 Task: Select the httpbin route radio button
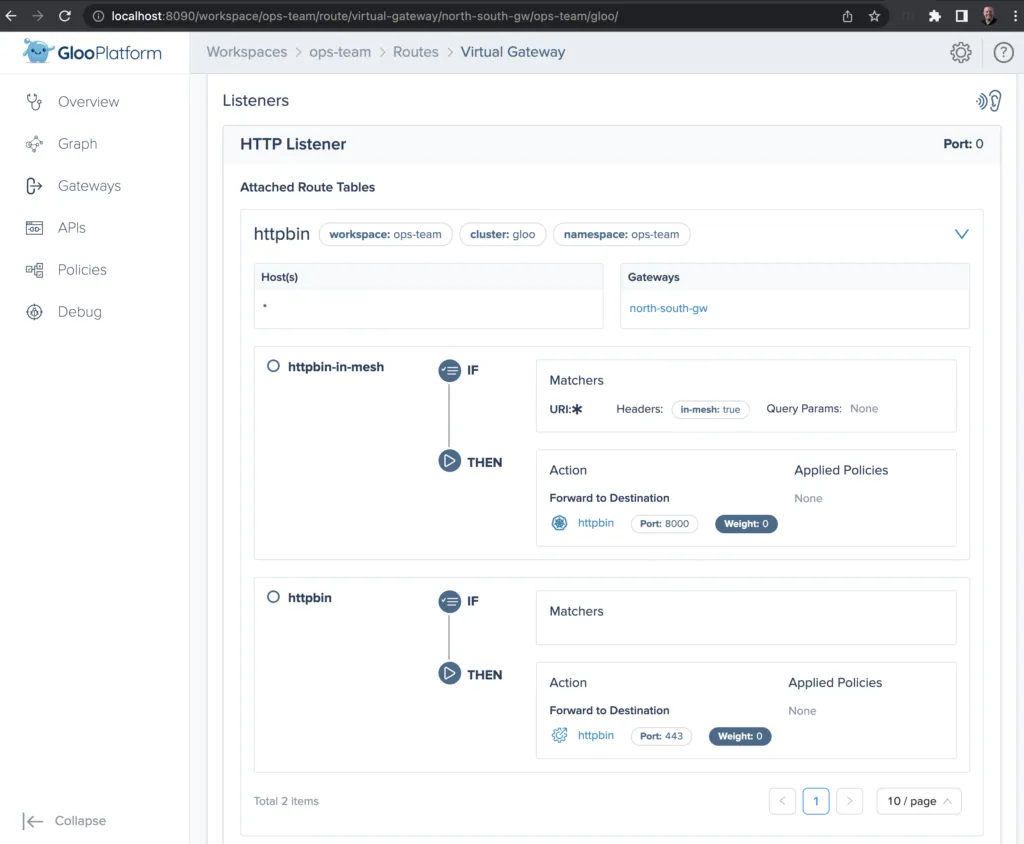[x=273, y=597]
